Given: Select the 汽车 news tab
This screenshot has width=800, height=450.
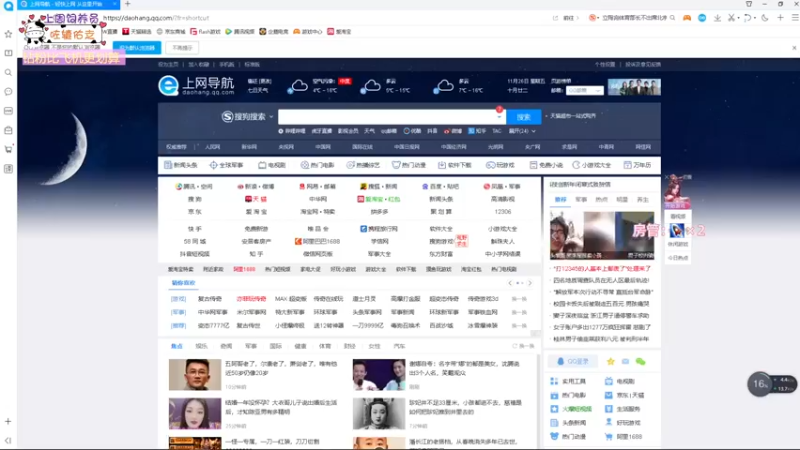Looking at the screenshot, I should point(399,346).
